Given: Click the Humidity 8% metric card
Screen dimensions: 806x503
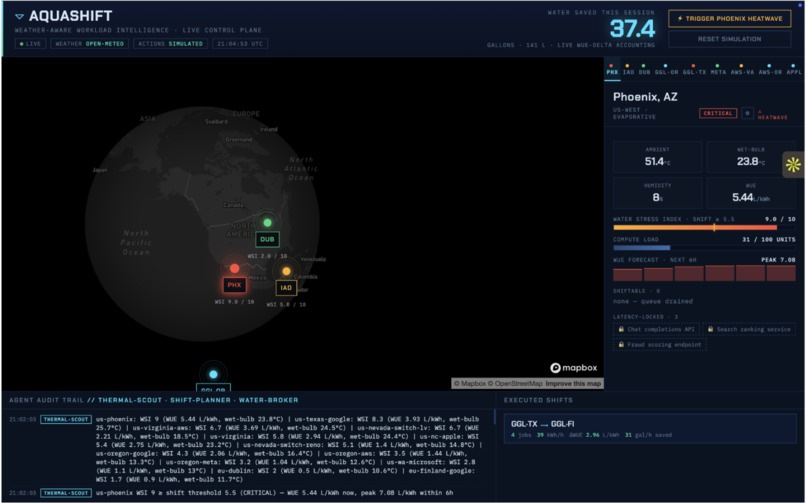Looking at the screenshot, I should coord(657,193).
